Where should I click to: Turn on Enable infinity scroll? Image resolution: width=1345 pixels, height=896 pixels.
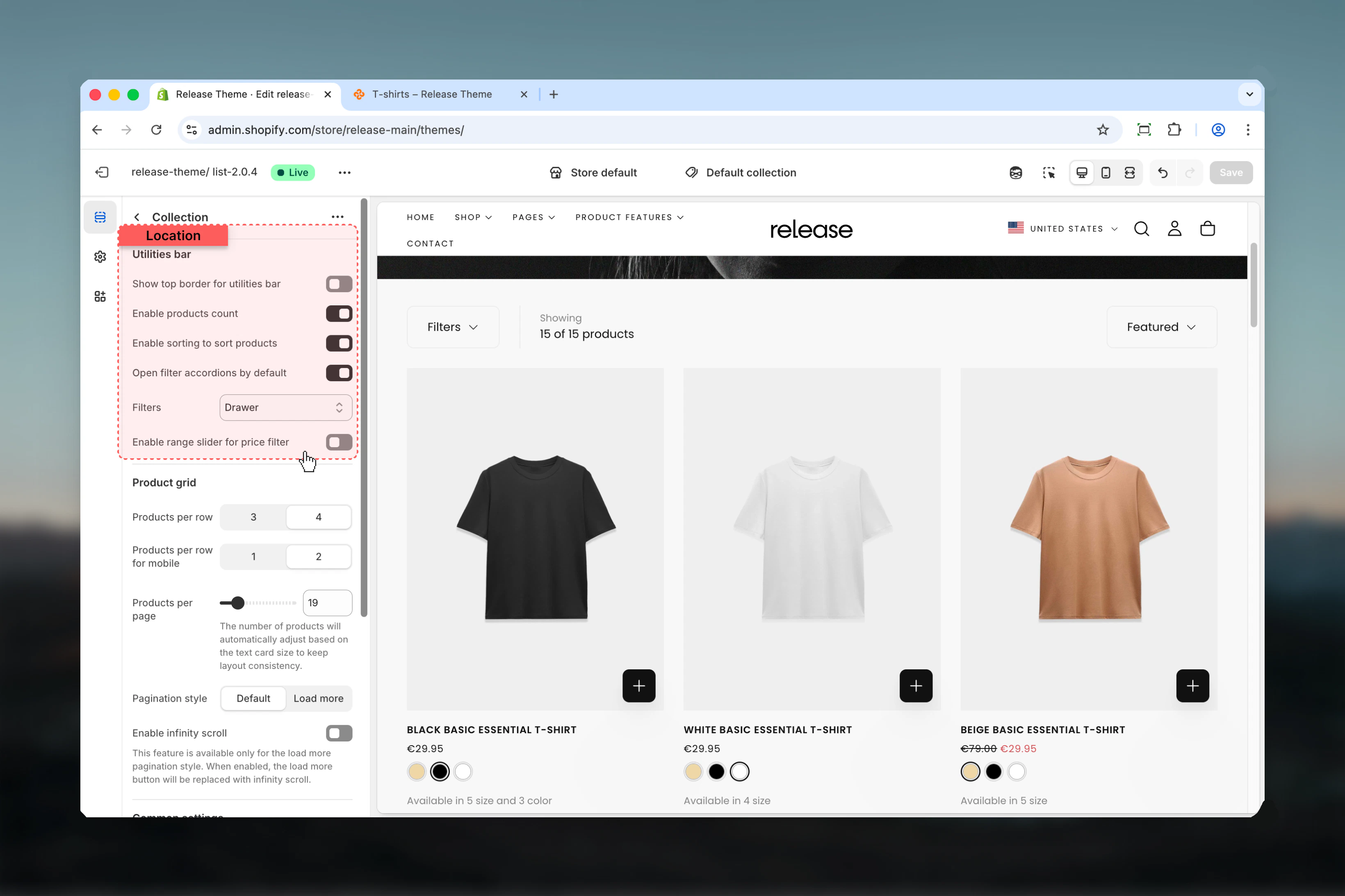(339, 733)
